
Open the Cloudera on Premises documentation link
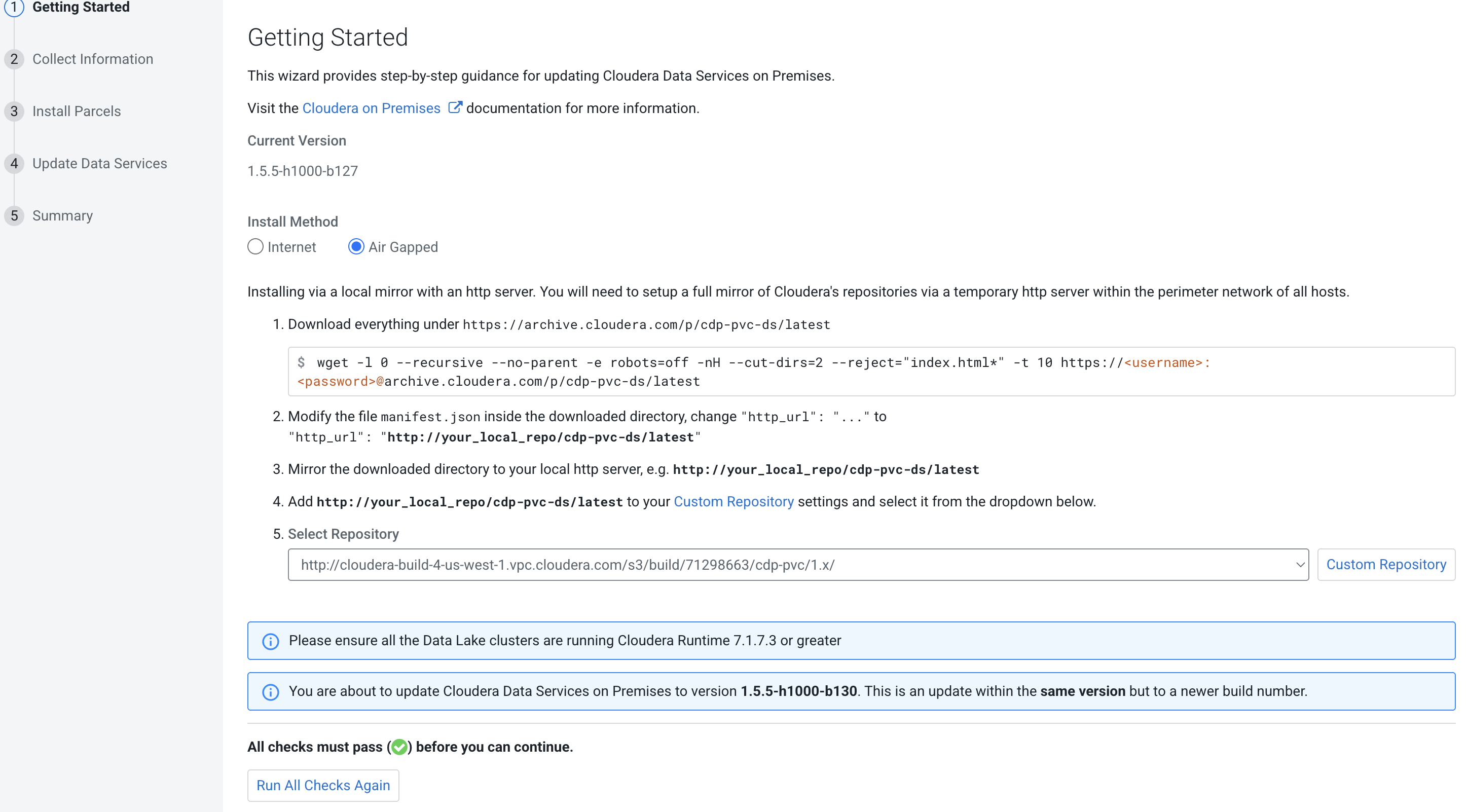tap(371, 108)
